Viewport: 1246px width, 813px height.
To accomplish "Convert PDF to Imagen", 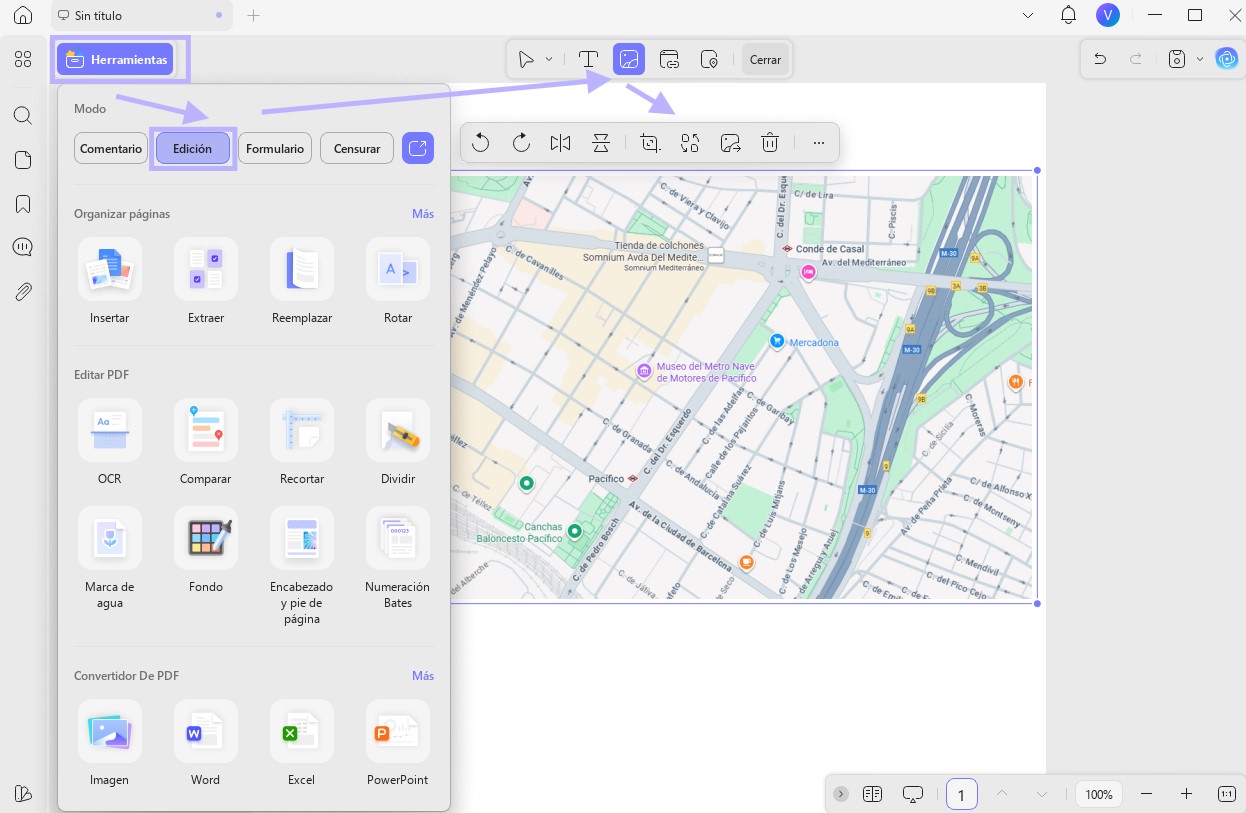I will point(109,742).
